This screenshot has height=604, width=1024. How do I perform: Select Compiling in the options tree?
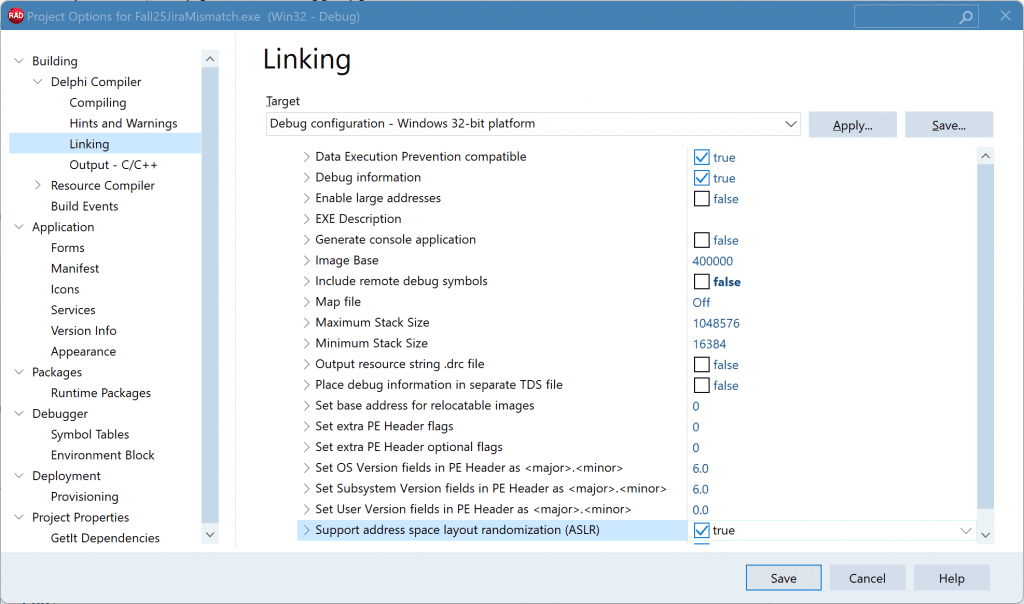tap(98, 103)
